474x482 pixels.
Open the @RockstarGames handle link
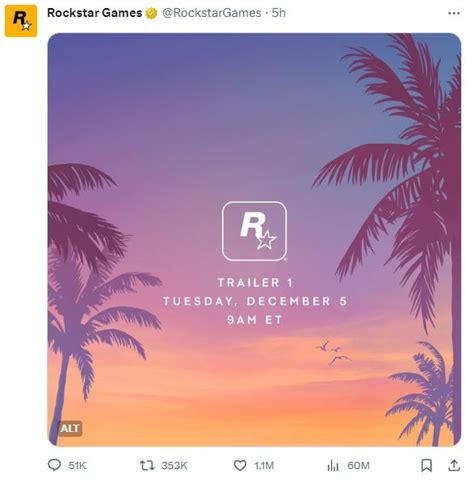(x=212, y=13)
